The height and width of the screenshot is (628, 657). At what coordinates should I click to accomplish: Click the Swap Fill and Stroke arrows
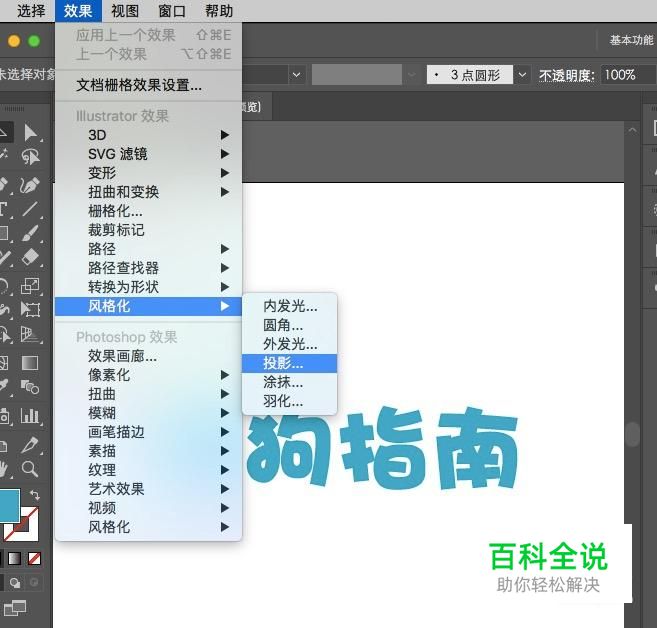pos(35,495)
